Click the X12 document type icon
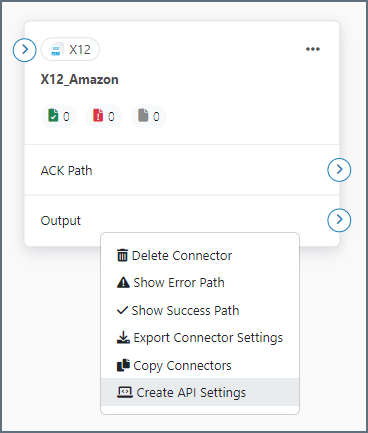368x433 pixels. (x=57, y=49)
